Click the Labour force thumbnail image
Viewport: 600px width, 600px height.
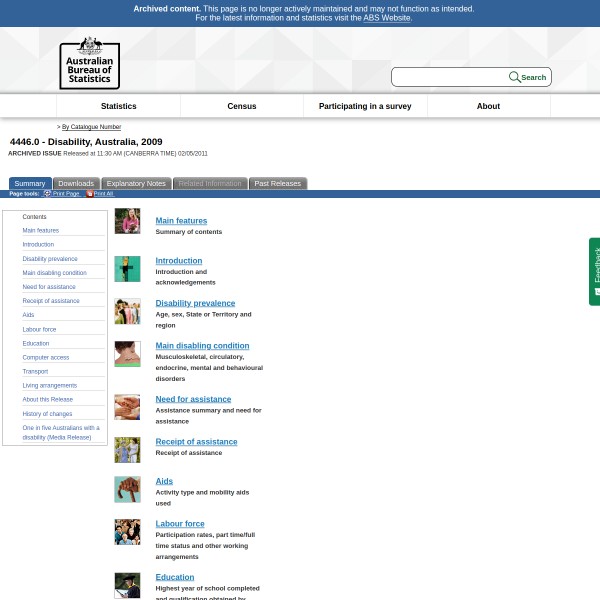127,532
